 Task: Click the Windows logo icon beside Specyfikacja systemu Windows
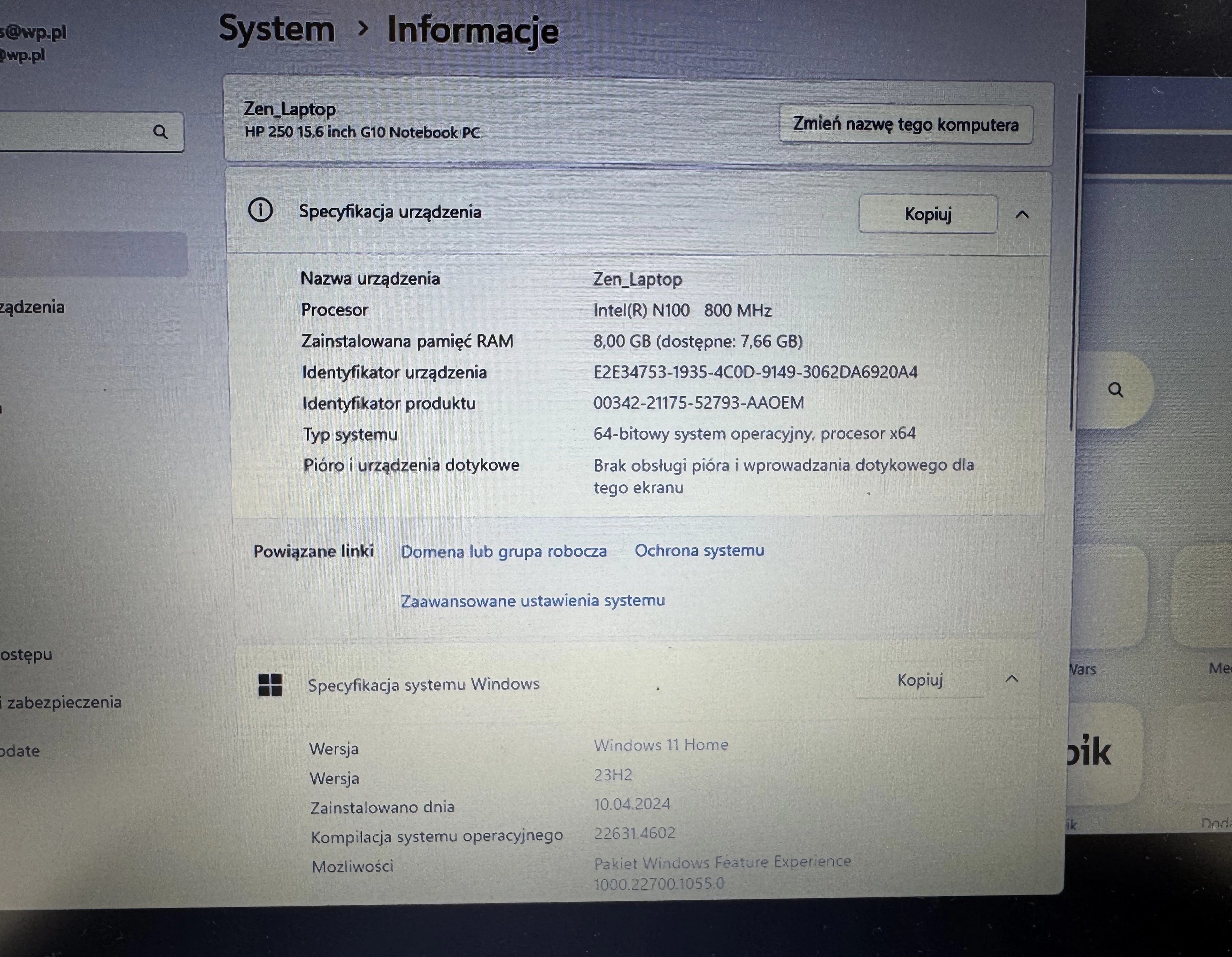(270, 685)
